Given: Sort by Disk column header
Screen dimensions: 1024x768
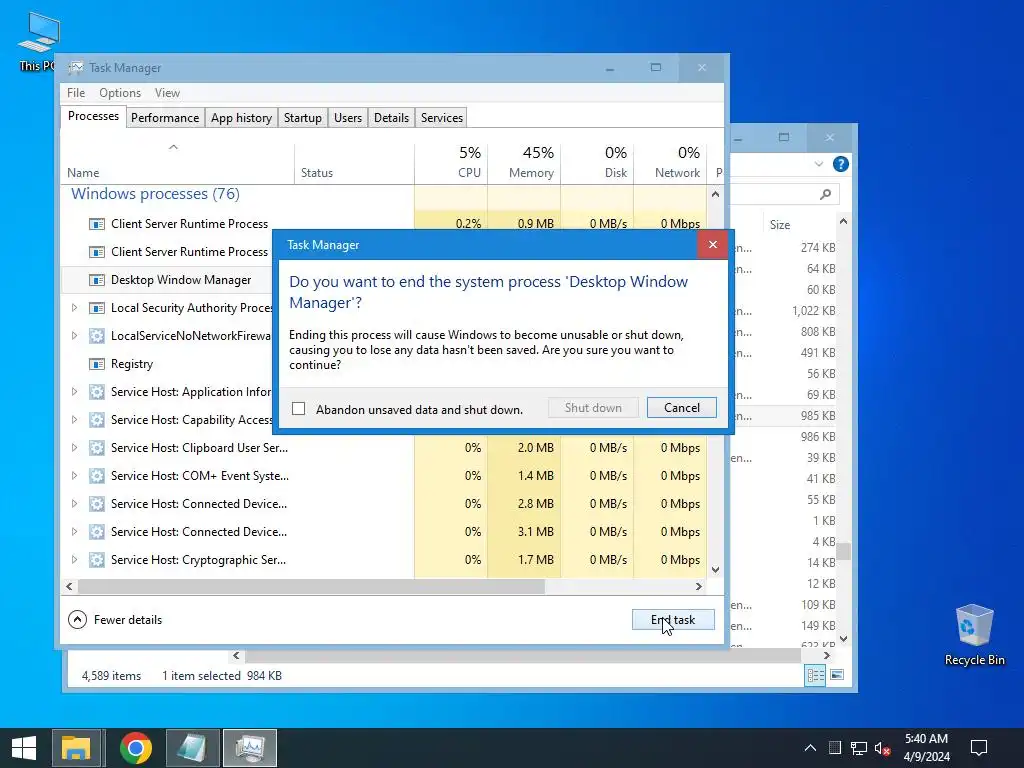Looking at the screenshot, I should coord(597,163).
